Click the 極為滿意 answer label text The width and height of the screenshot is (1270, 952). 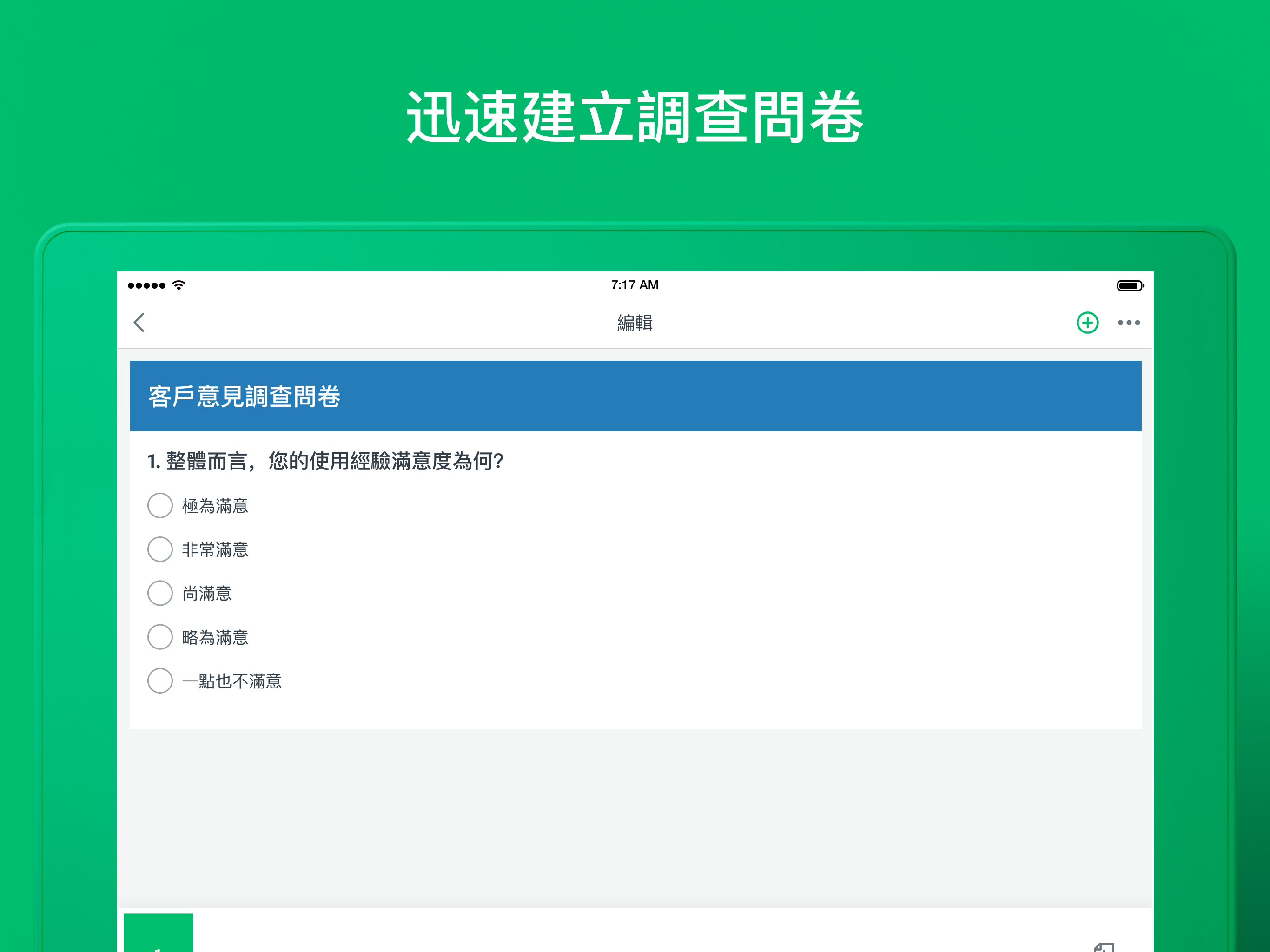[215, 506]
